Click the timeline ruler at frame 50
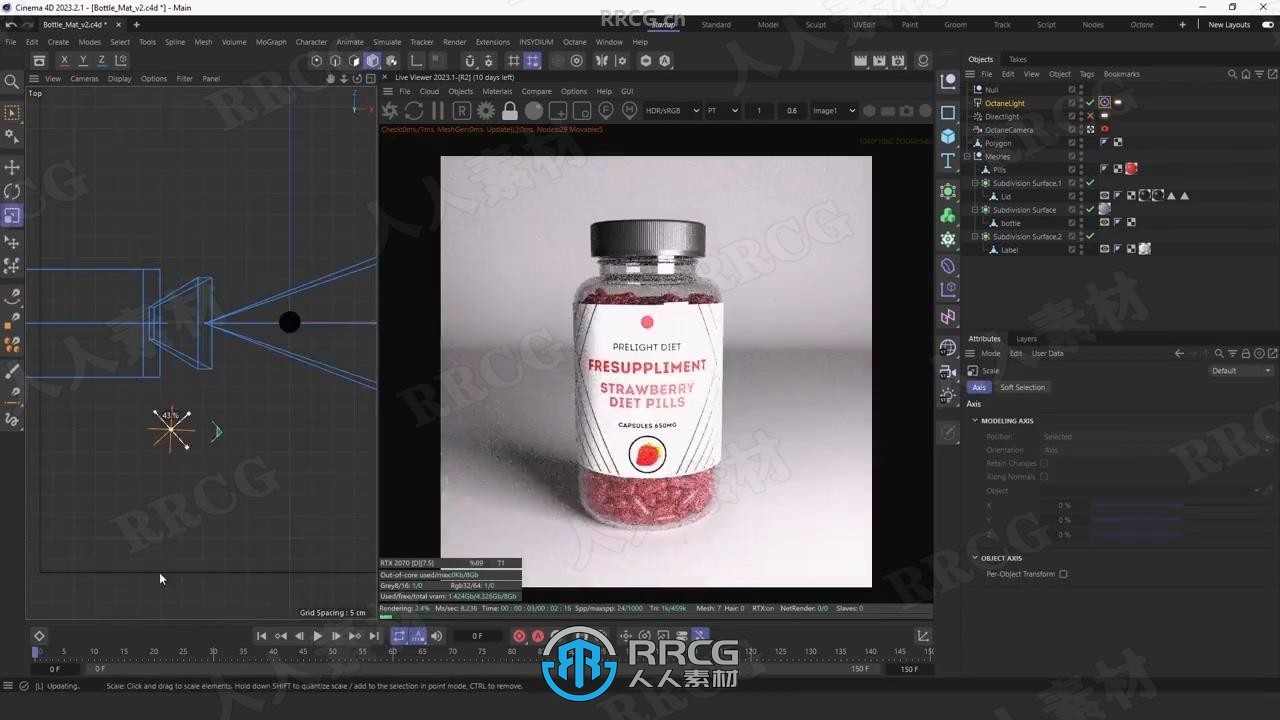Screen dimensions: 1280x720 [333, 652]
